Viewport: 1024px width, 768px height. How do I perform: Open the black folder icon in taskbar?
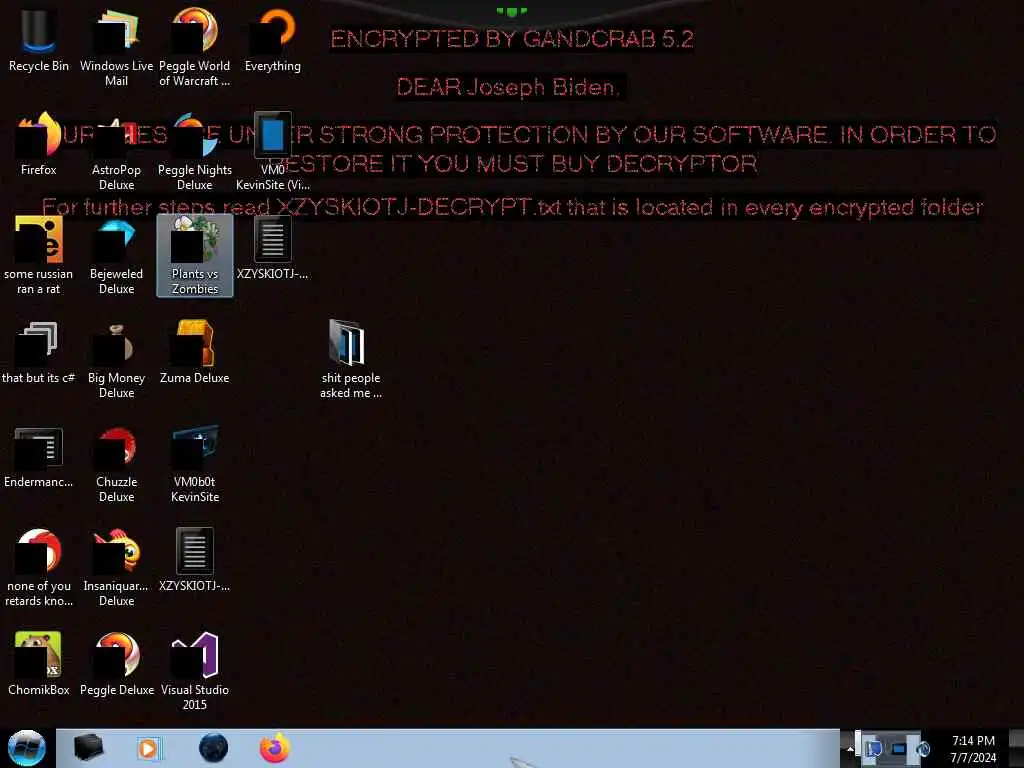pyautogui.click(x=88, y=748)
